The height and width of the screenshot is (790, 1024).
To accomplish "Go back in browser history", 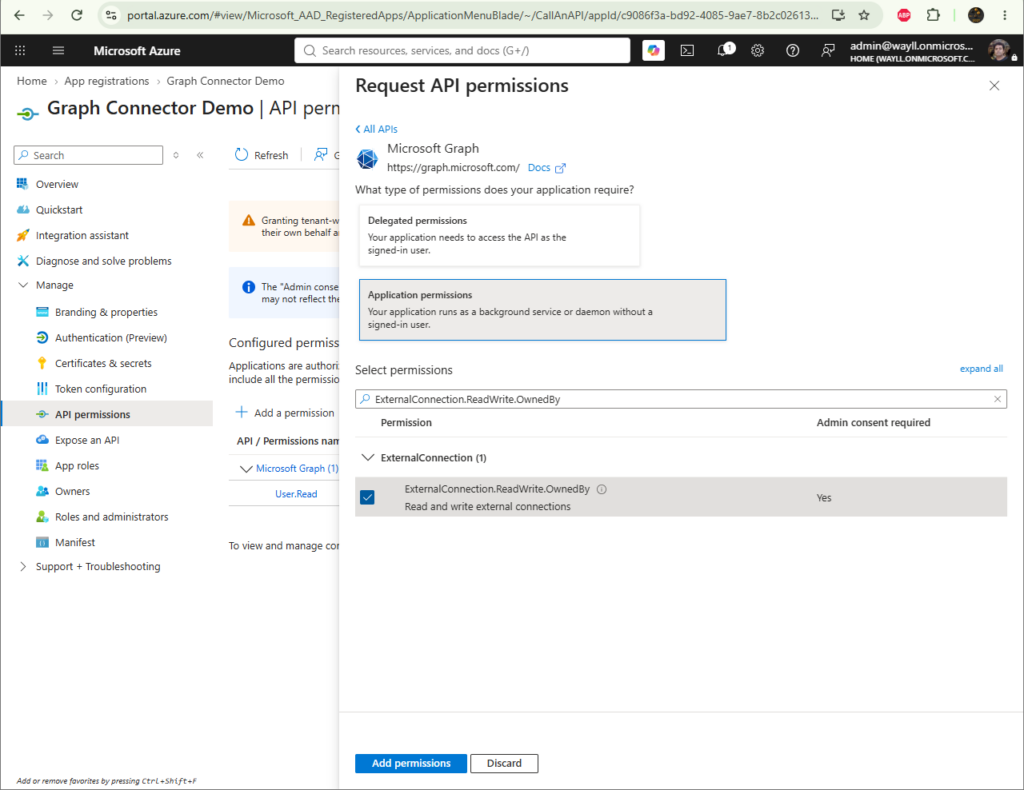I will click(20, 15).
